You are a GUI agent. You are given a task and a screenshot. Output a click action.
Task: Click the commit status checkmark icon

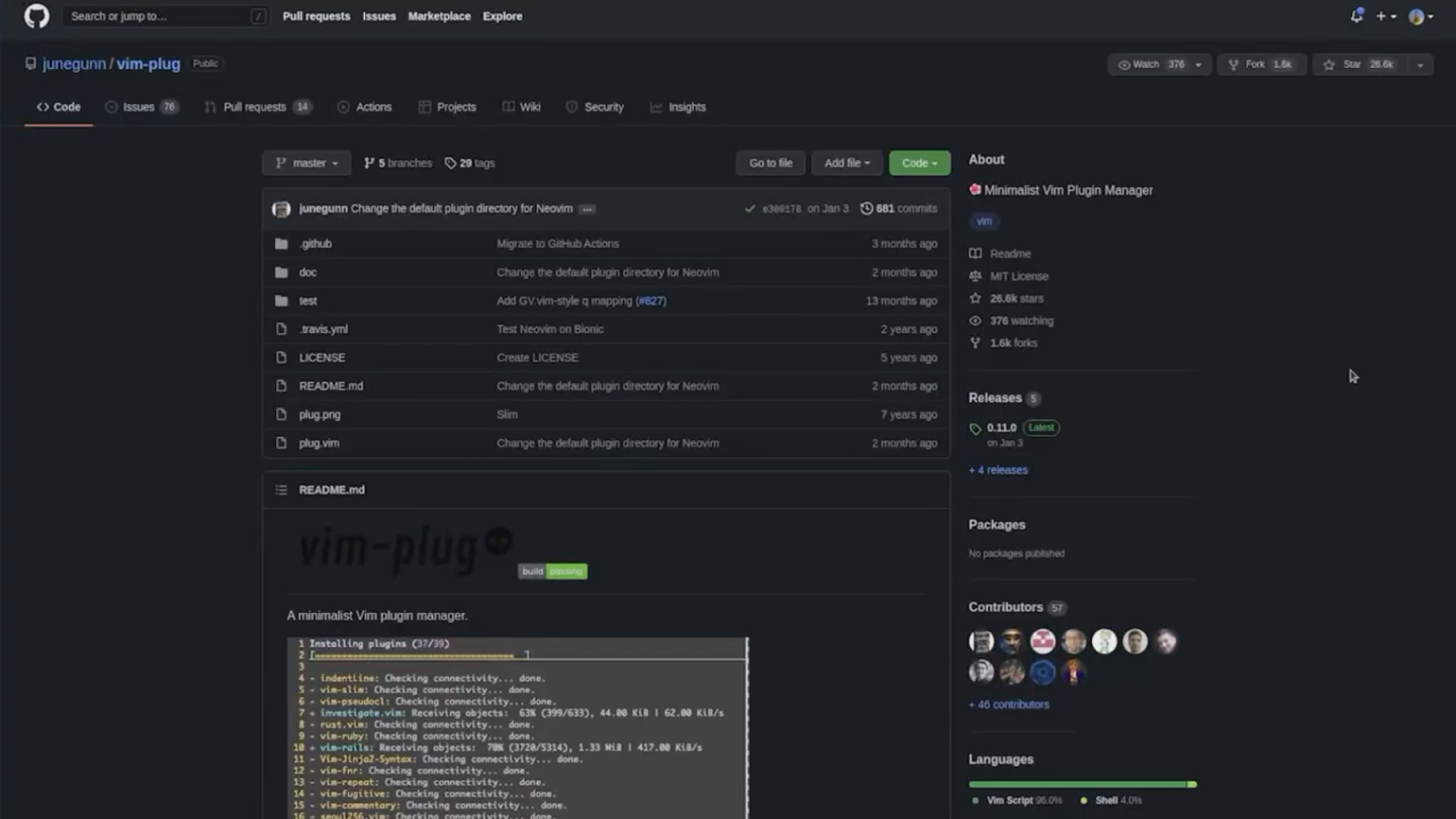point(750,209)
